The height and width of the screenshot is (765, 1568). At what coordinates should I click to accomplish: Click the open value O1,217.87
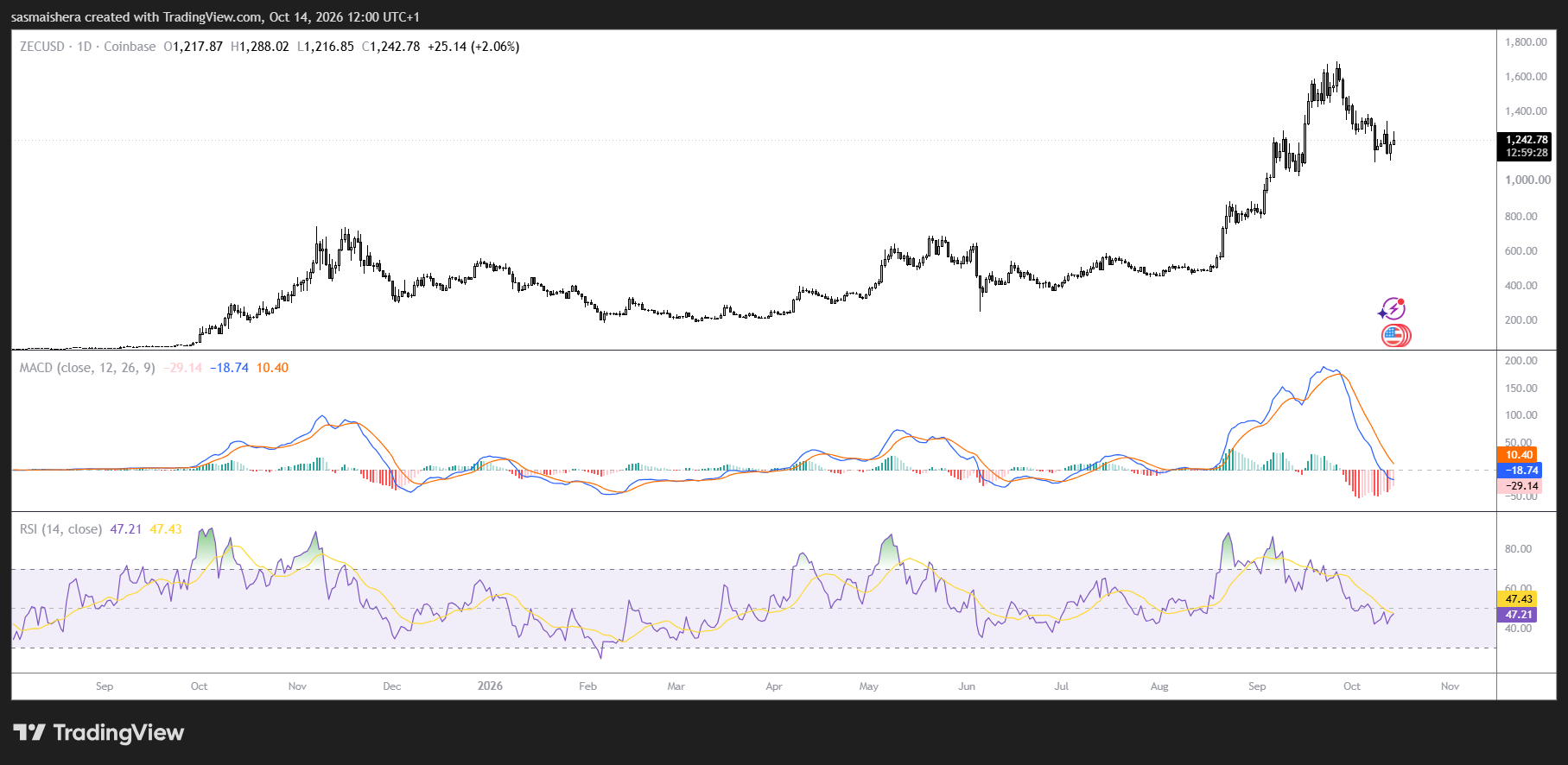193,47
